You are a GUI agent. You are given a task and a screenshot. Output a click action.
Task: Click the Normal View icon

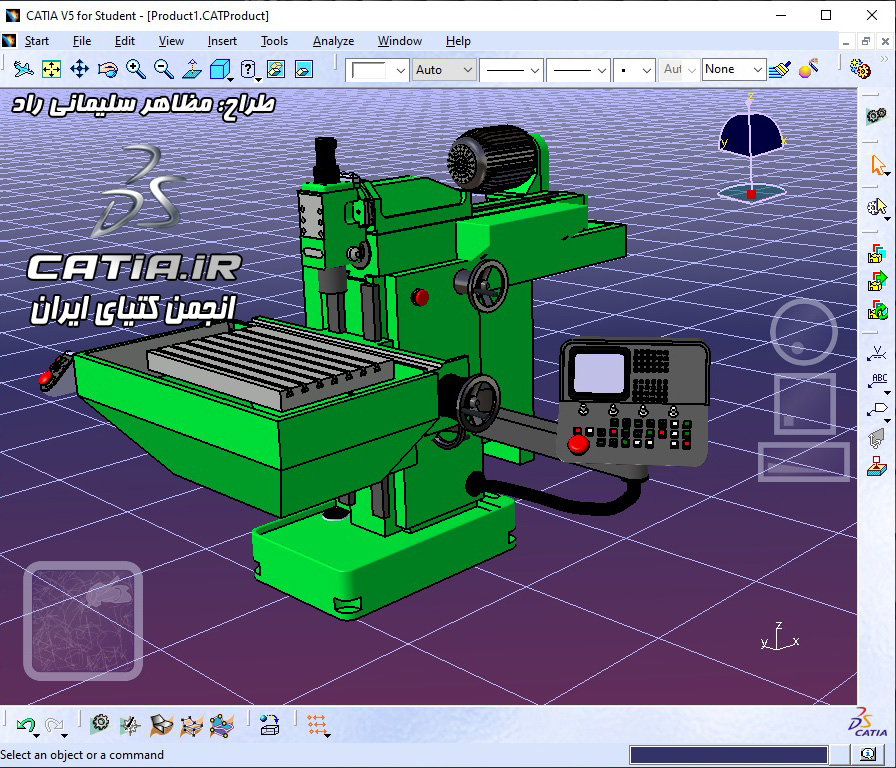pos(192,70)
